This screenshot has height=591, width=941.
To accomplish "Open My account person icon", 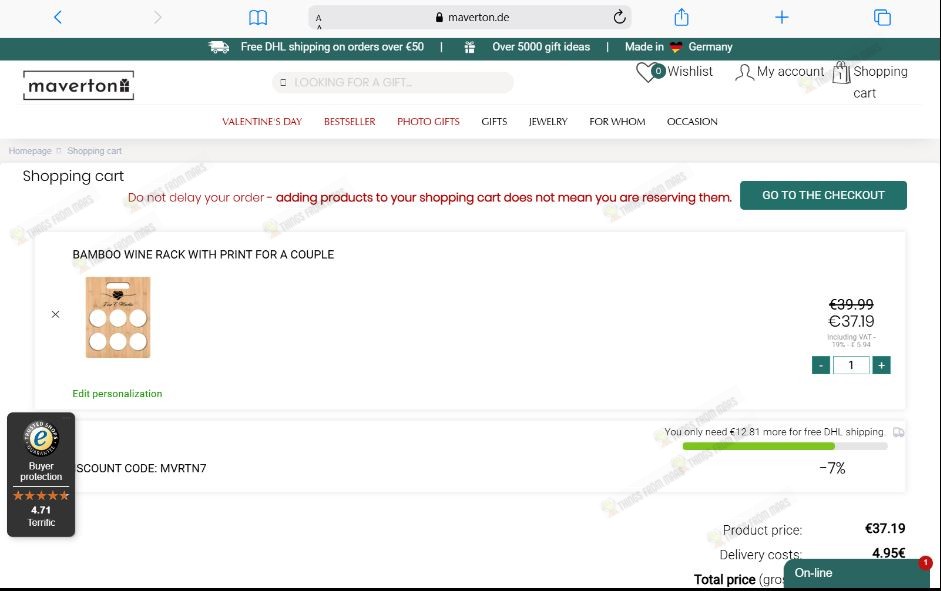I will coord(744,72).
